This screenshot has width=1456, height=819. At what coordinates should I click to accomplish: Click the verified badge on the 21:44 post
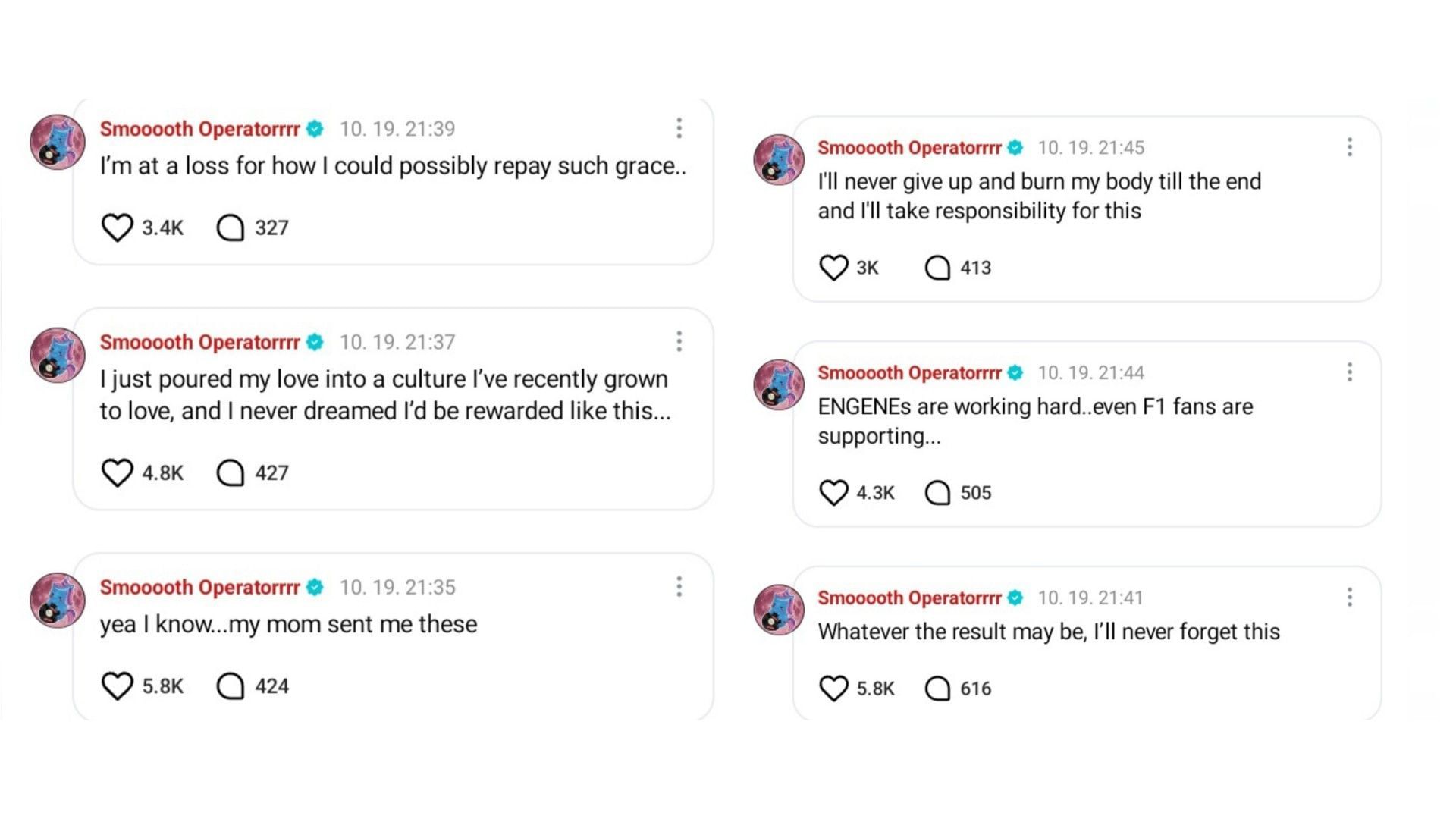pos(1015,373)
